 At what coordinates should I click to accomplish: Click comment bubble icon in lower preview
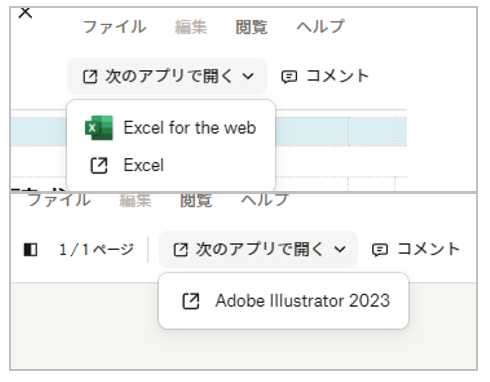coord(380,250)
